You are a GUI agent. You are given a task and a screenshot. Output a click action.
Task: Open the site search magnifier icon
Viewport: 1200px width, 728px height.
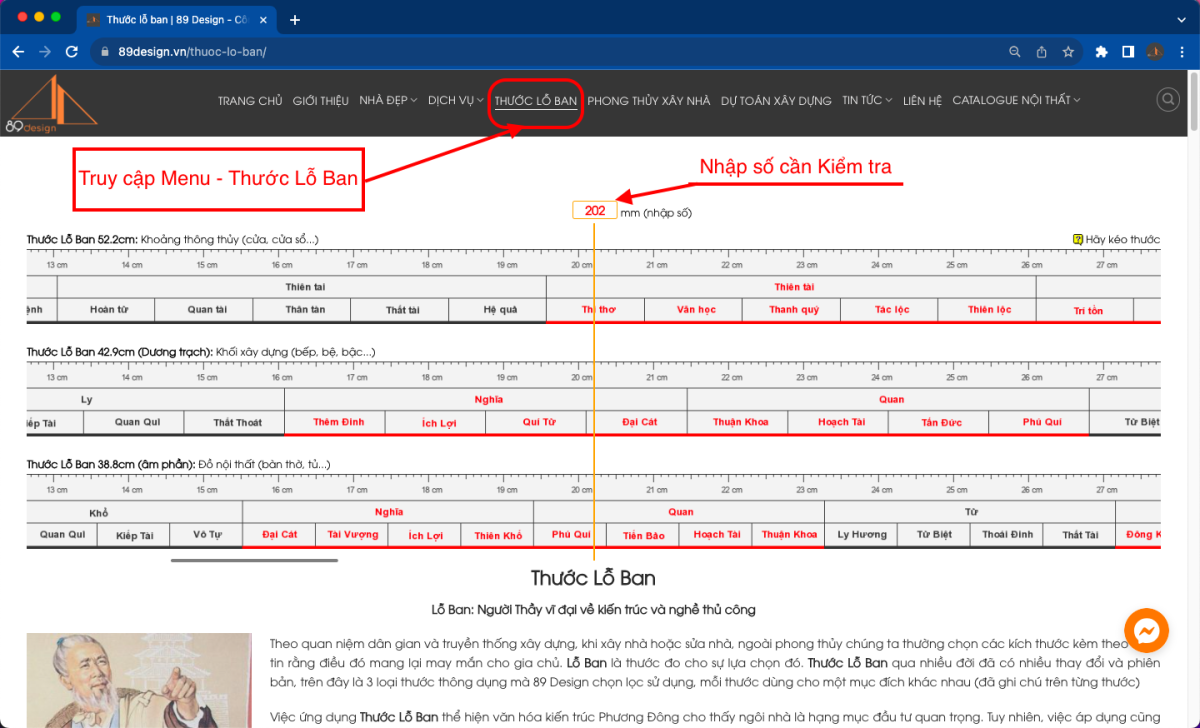[x=1167, y=99]
